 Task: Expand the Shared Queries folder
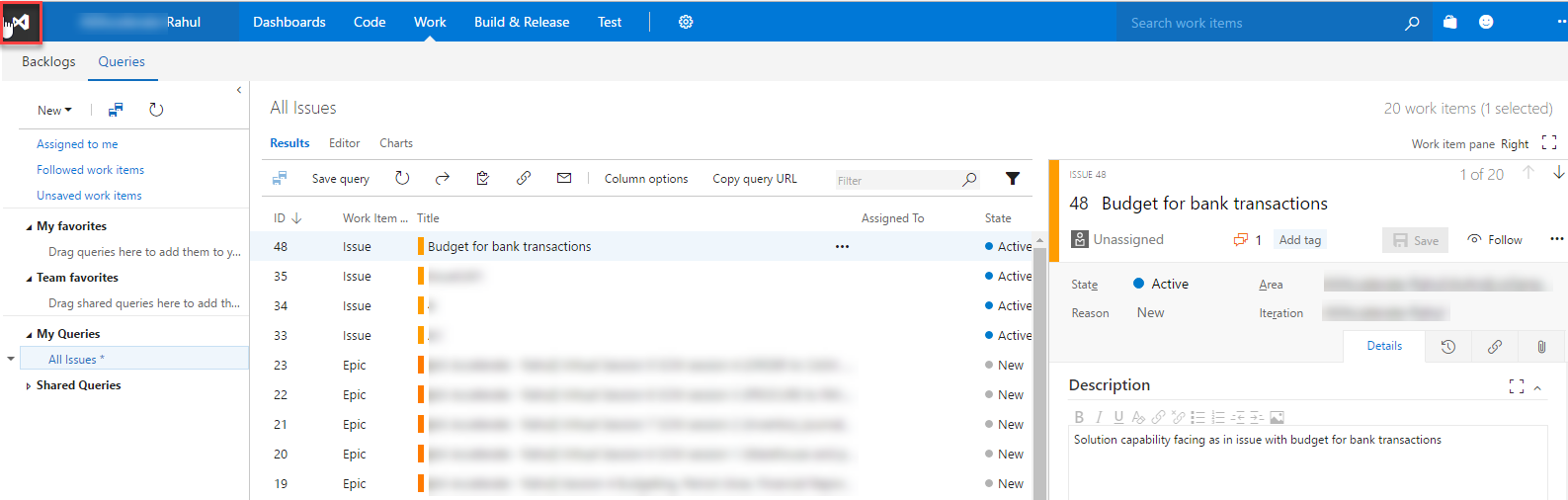(x=29, y=386)
